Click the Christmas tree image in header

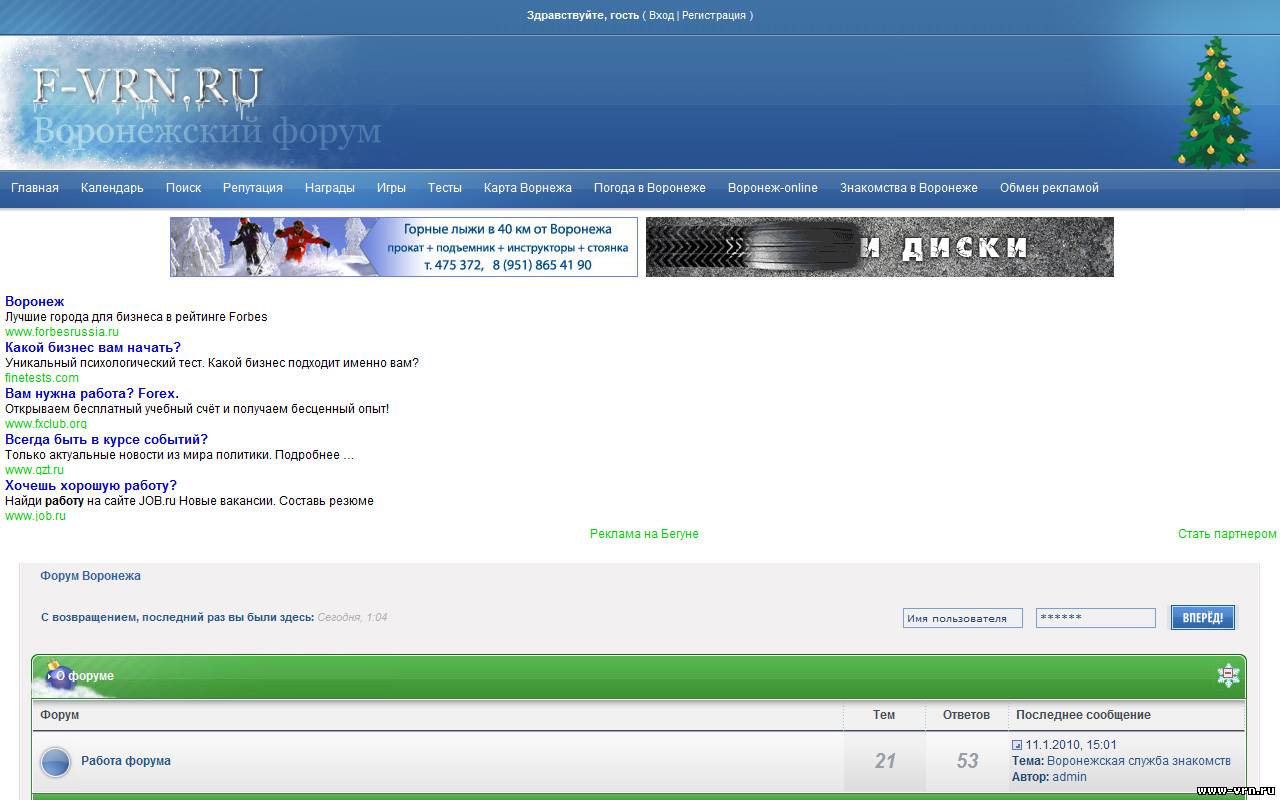pos(1213,103)
